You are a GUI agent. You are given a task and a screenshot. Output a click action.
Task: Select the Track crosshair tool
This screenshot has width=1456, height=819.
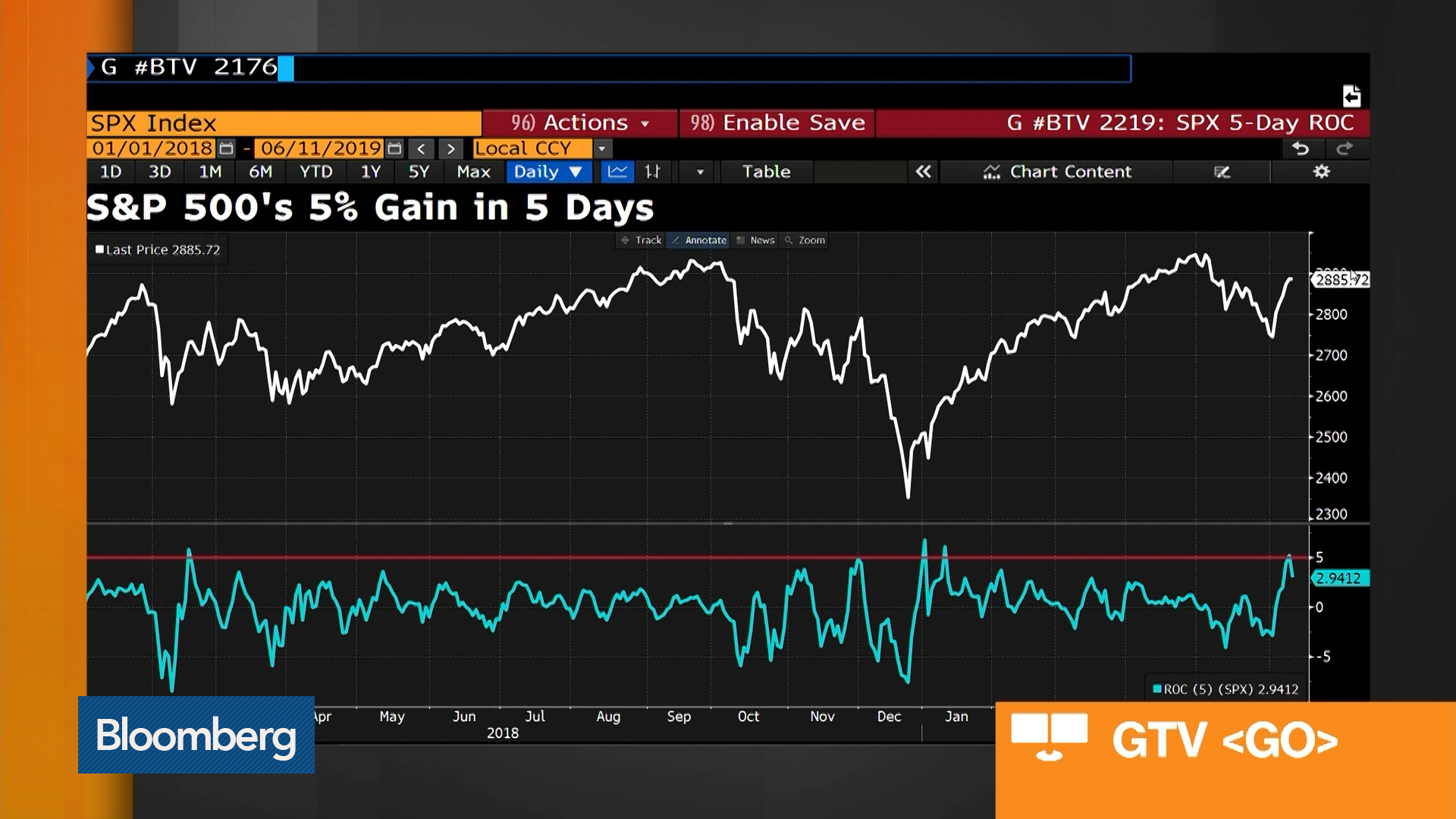tap(639, 240)
